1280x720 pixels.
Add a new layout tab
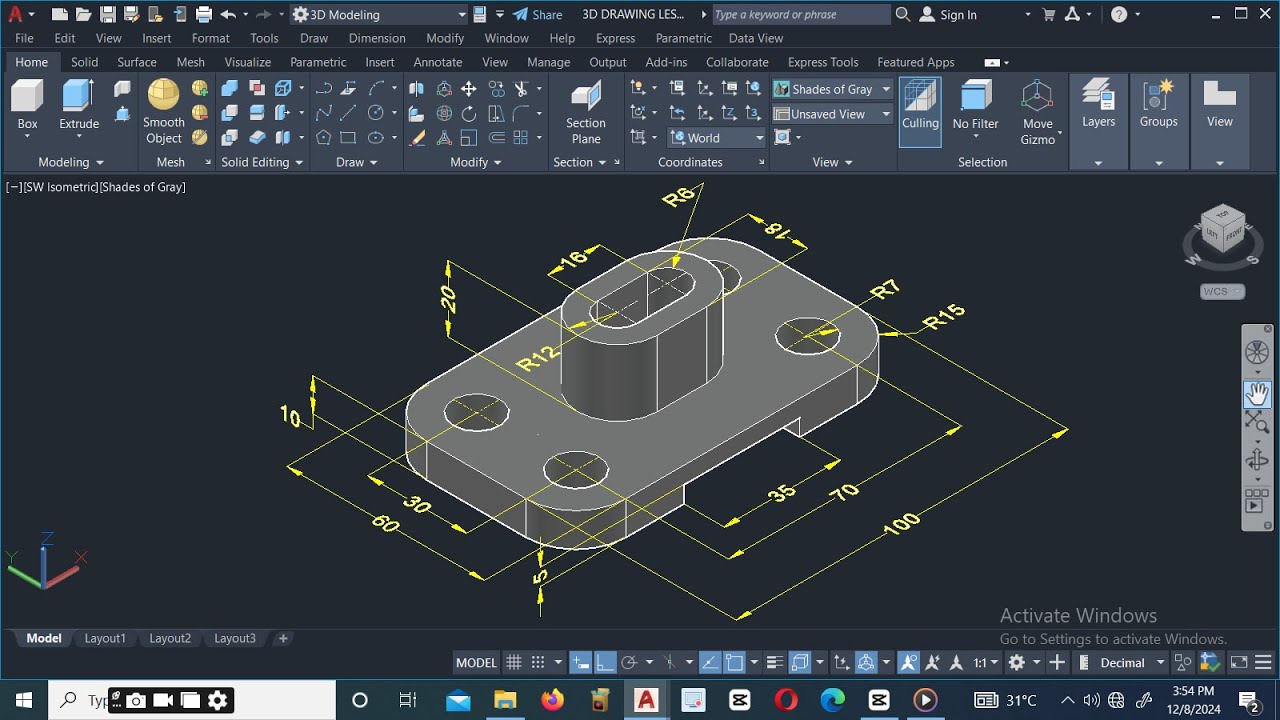coord(283,638)
